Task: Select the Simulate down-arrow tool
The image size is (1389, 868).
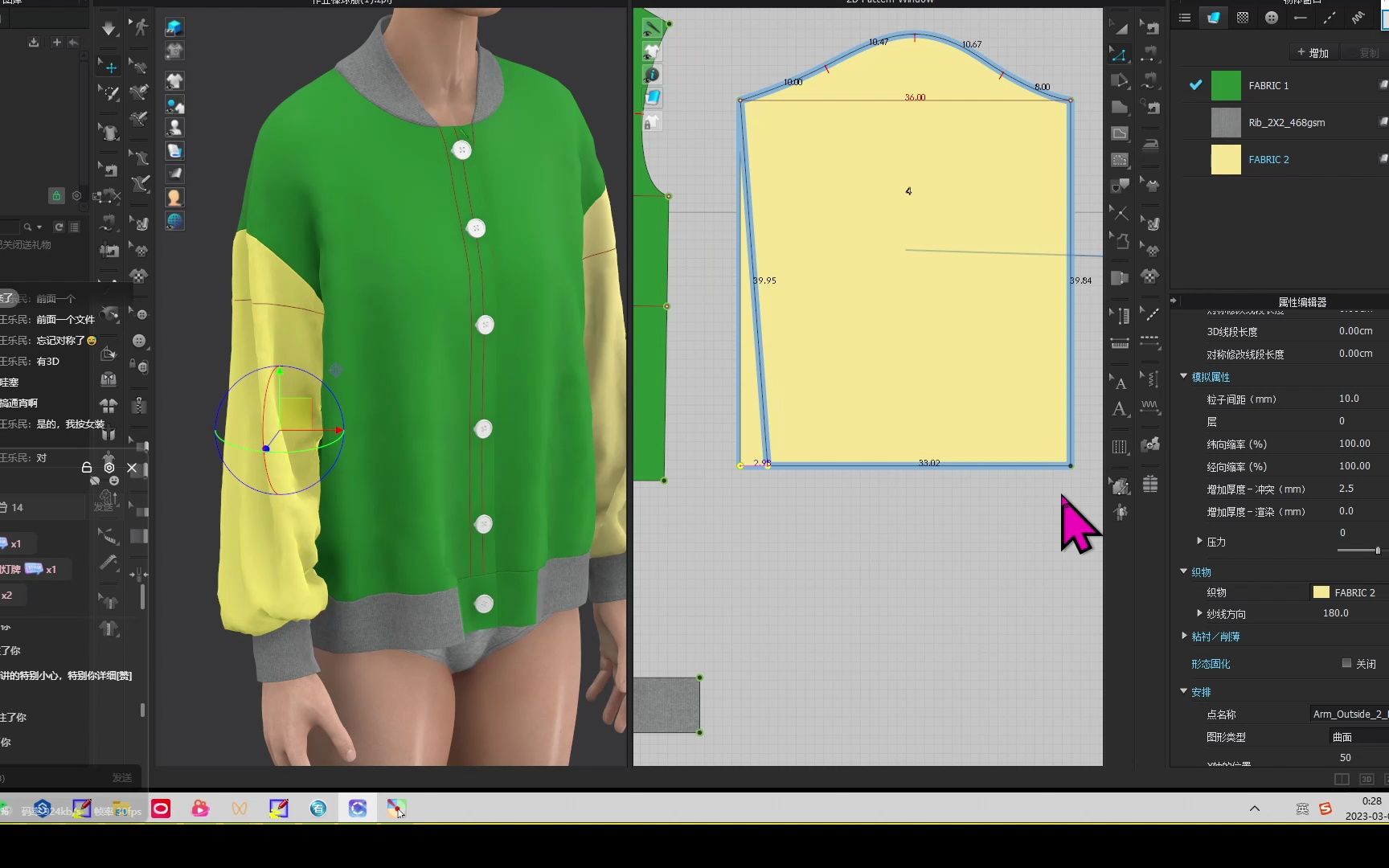Action: coord(109,29)
